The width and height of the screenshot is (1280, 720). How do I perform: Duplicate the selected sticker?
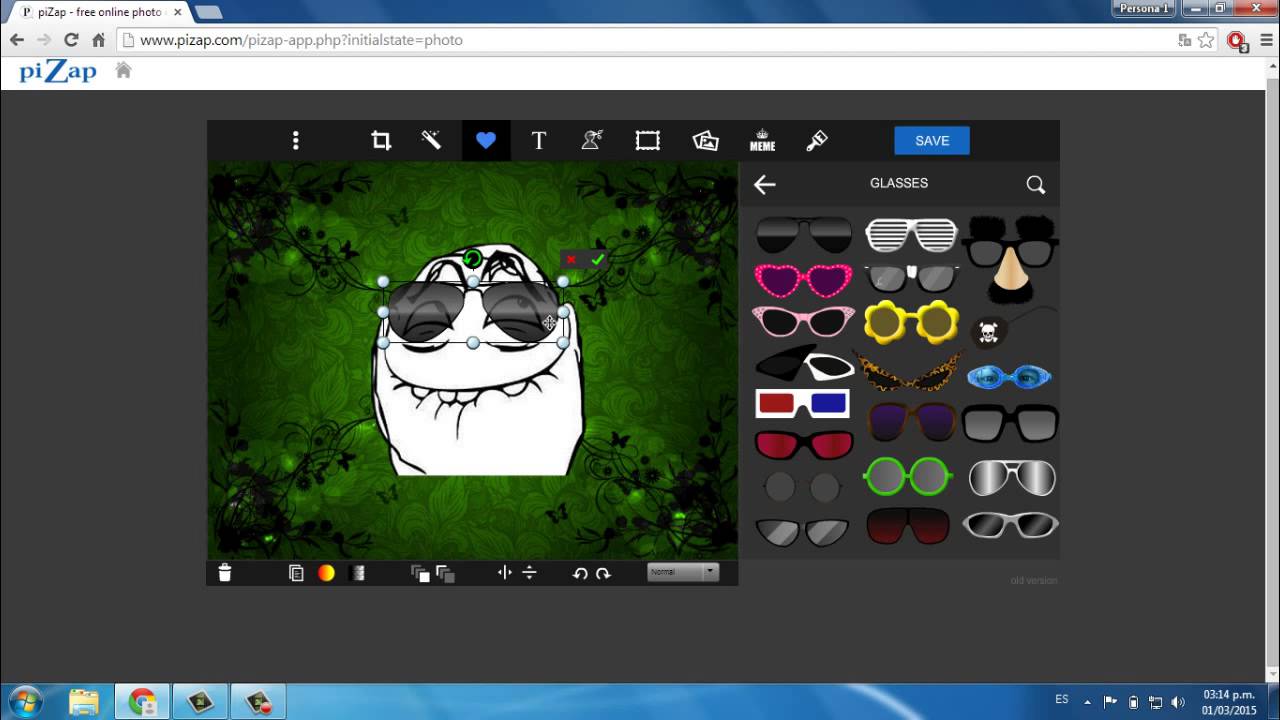coord(296,573)
